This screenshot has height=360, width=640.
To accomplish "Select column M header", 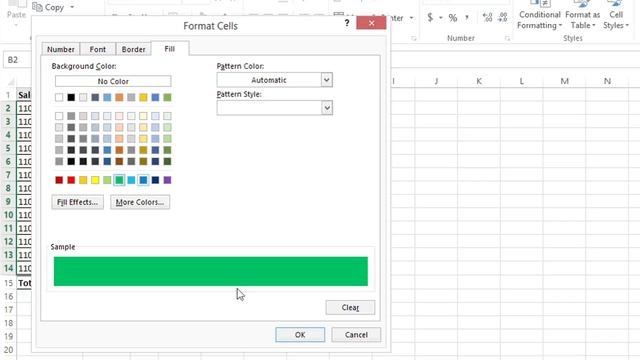I will (x=564, y=81).
